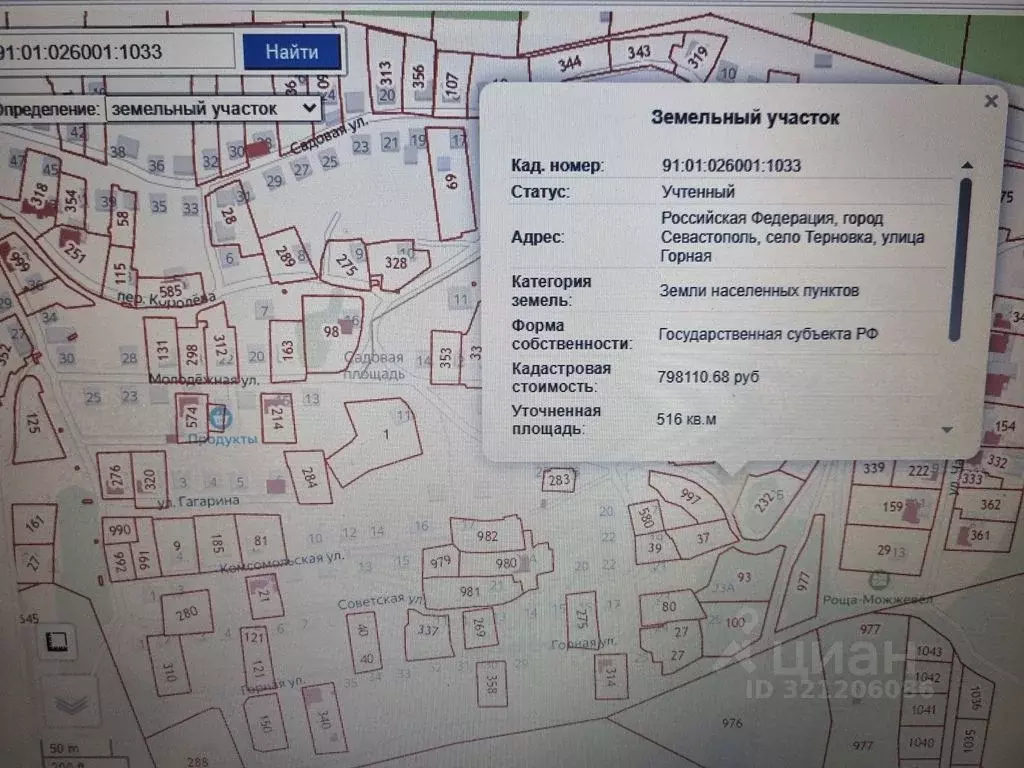Click the area value 516 кв.м
Screen dimensions: 1024x768
pos(686,420)
